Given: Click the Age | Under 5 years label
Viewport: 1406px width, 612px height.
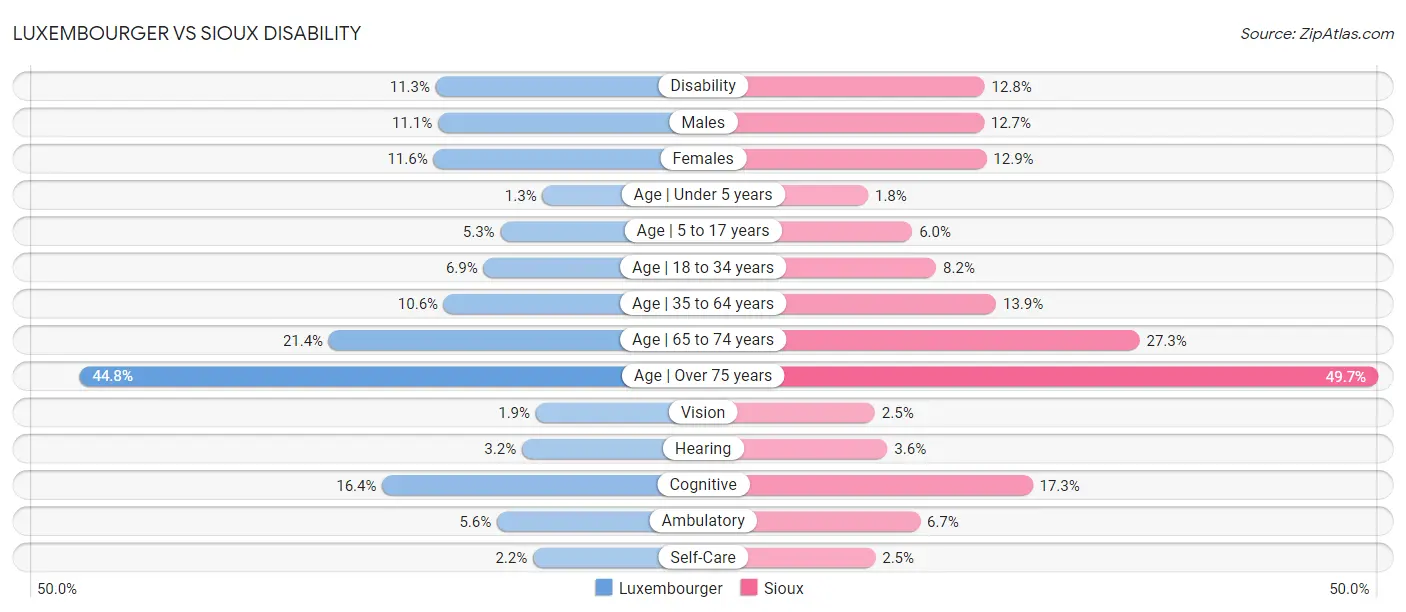Looking at the screenshot, I should tap(703, 195).
